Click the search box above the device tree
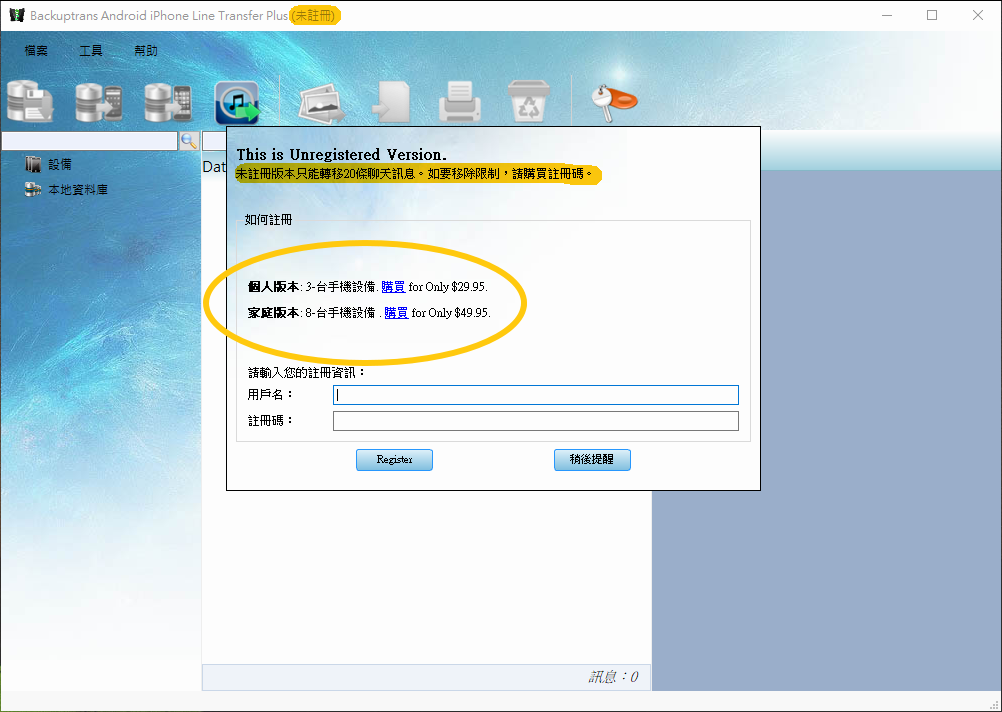This screenshot has width=1002, height=712. pyautogui.click(x=89, y=141)
